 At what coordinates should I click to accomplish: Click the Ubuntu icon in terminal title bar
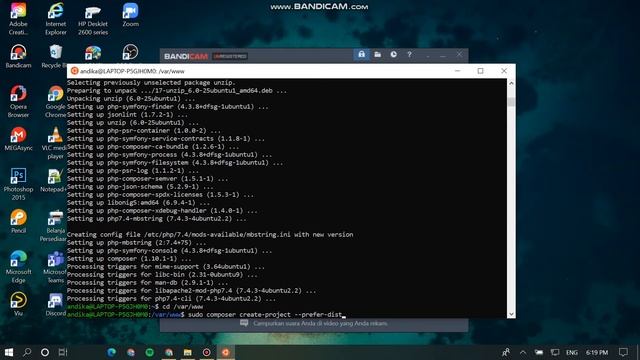pos(74,71)
